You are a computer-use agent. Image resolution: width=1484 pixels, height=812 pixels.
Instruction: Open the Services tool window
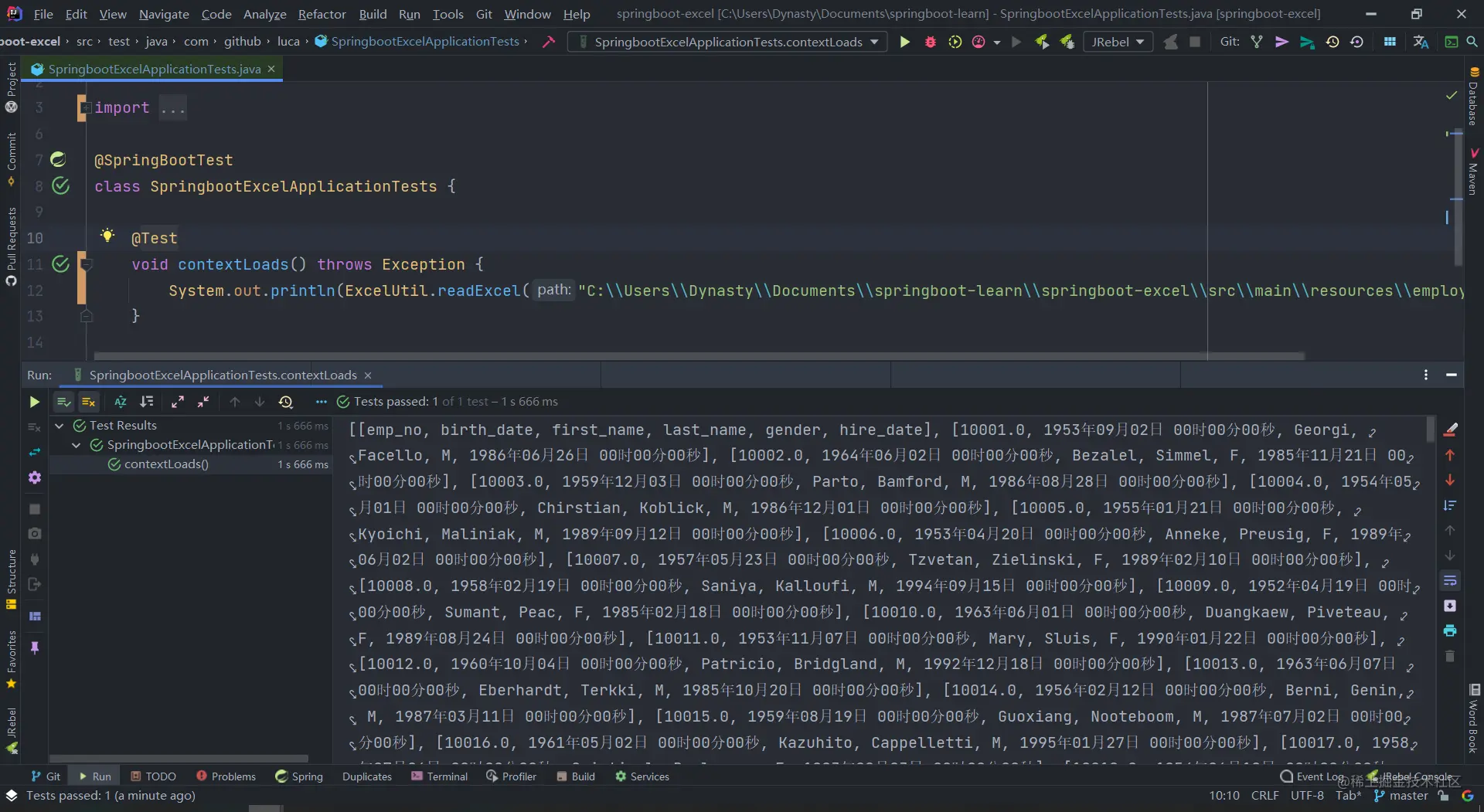[642, 776]
